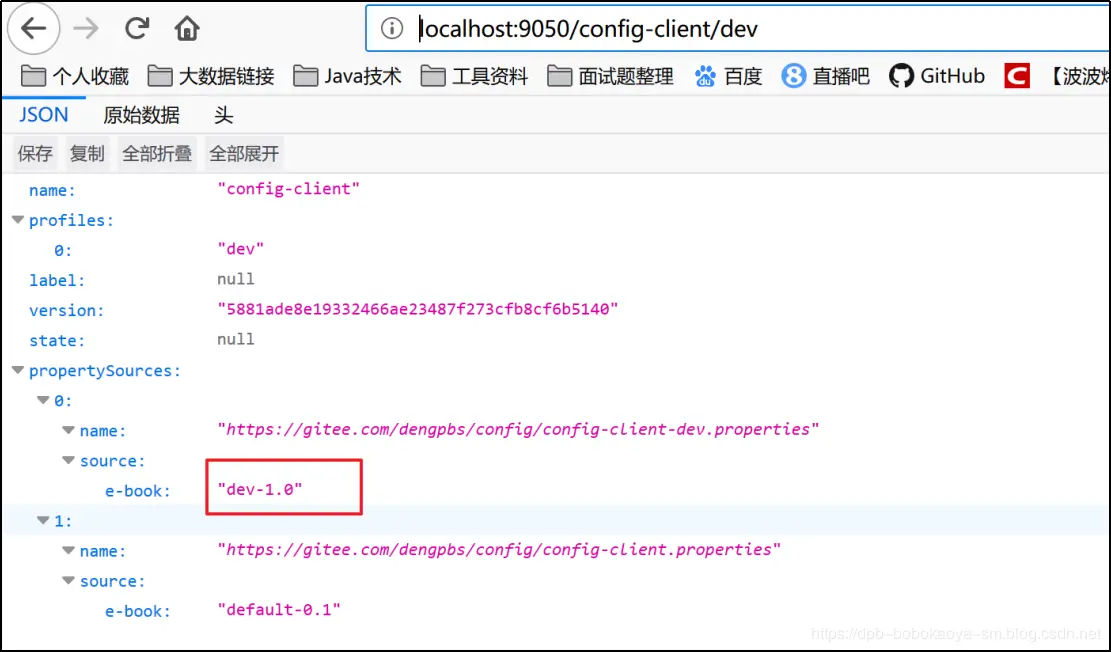Collapse propertySources item 0
This screenshot has height=652, width=1111.
click(x=43, y=400)
